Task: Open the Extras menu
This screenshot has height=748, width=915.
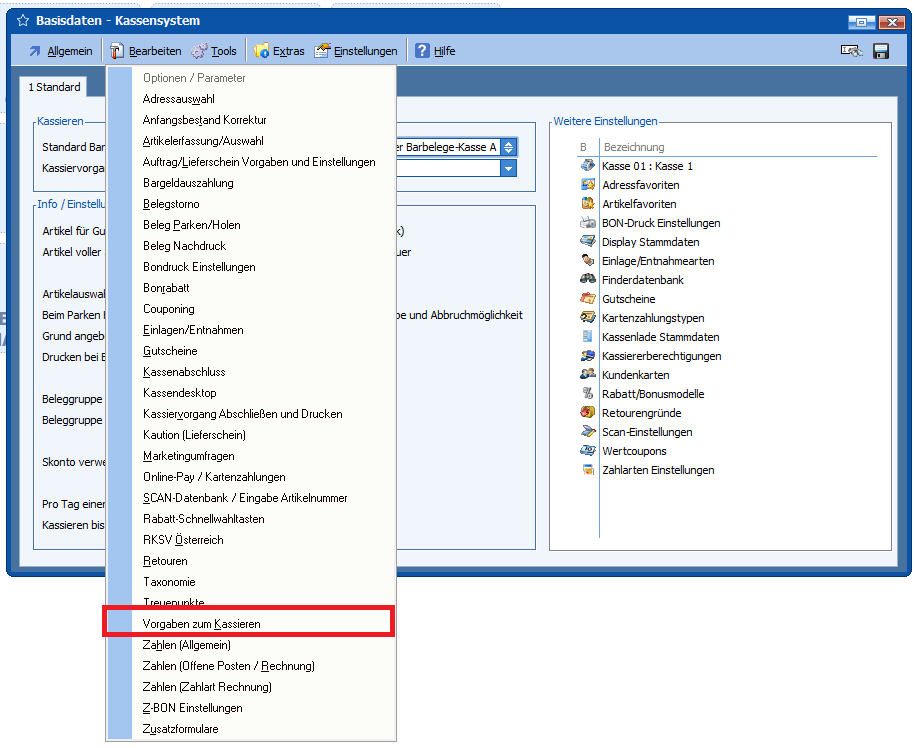Action: click(279, 51)
